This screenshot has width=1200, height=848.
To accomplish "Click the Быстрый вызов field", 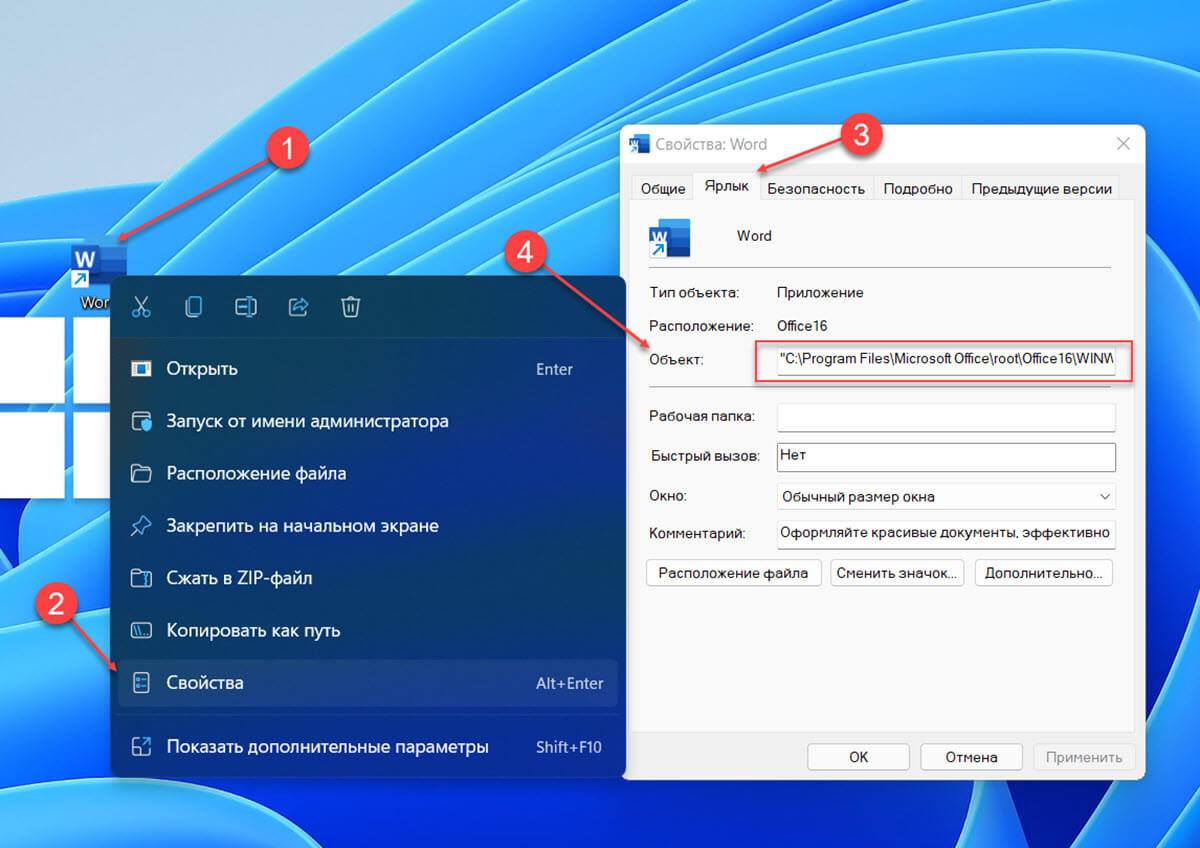I will 946,456.
